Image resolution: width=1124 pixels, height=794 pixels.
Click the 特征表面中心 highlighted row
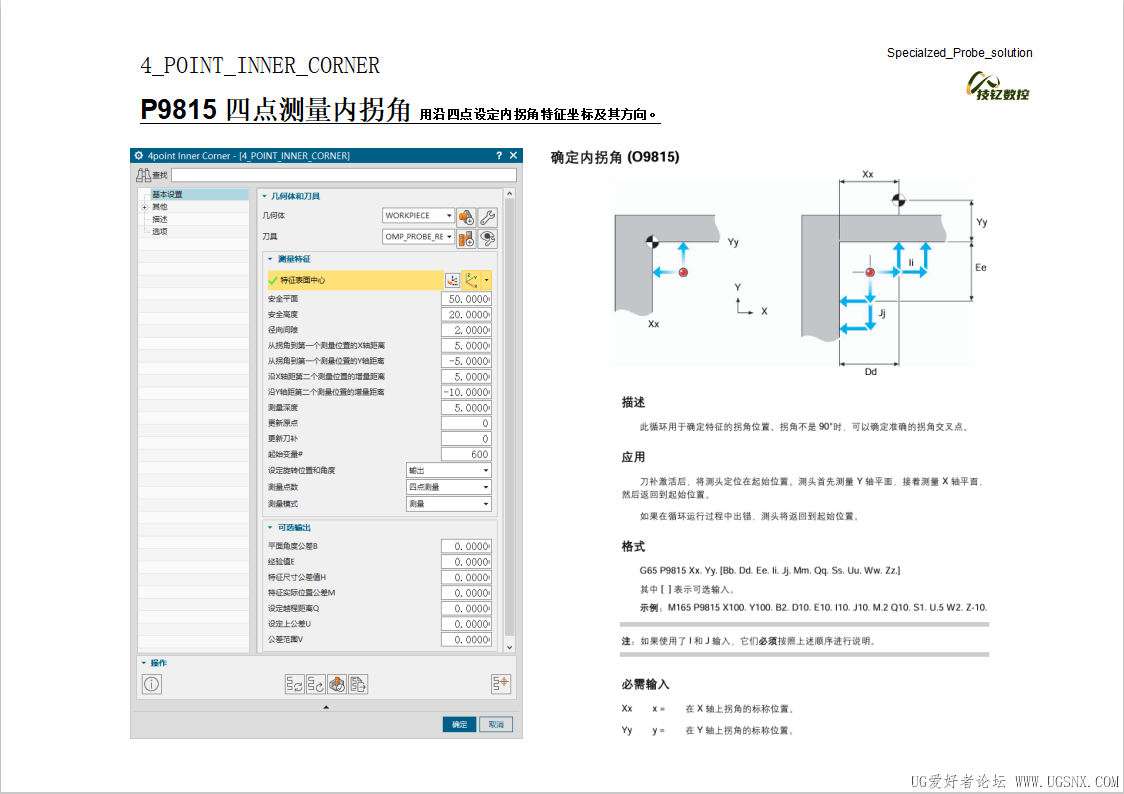355,280
